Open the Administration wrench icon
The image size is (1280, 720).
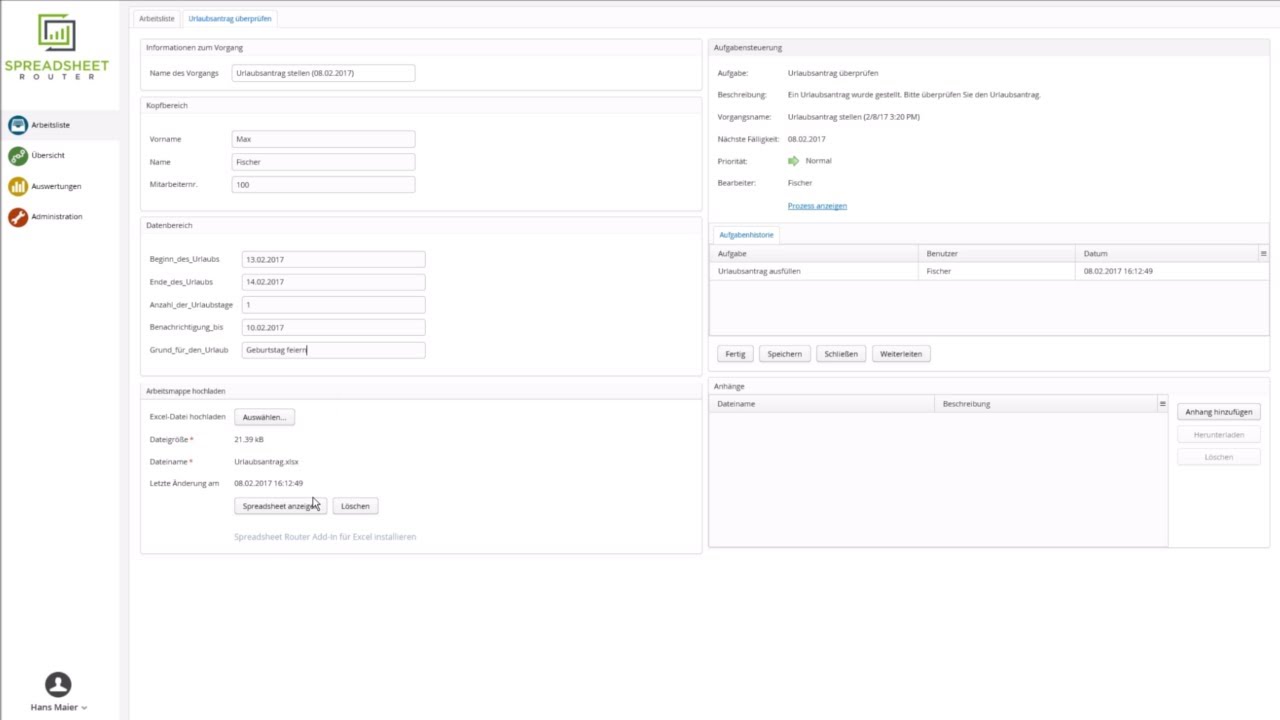(x=17, y=217)
